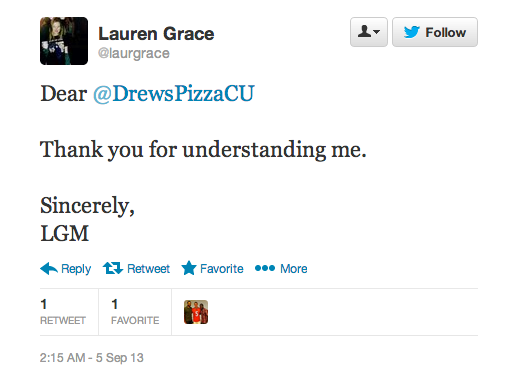Favorite this tweet via the Favorite label
Viewport: 518px width, 388px height.
[x=222, y=269]
